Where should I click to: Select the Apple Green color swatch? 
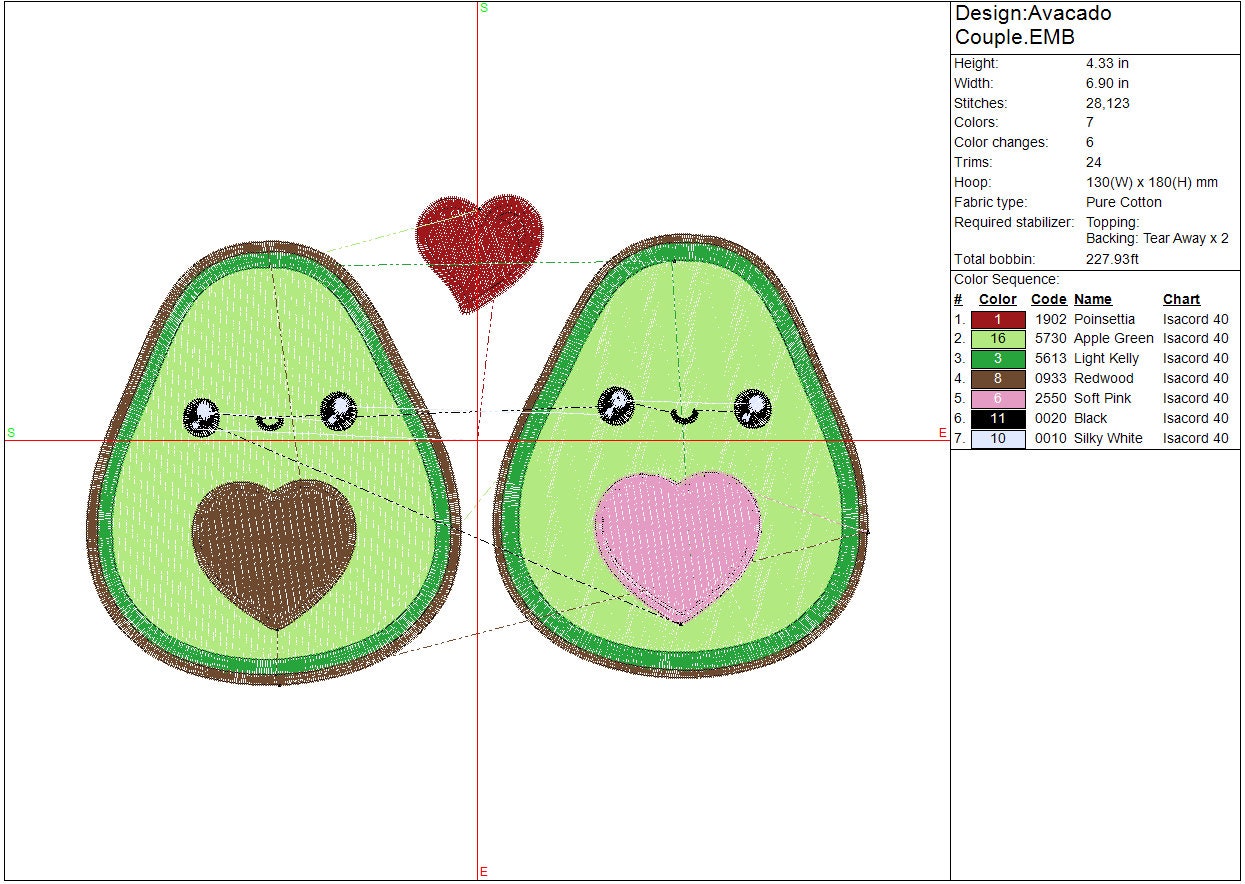click(998, 339)
